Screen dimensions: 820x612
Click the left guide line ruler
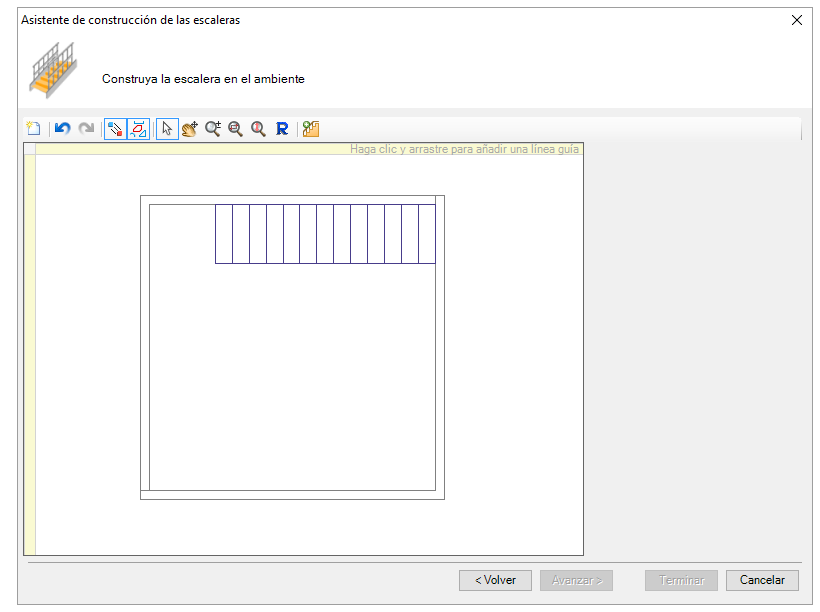pyautogui.click(x=30, y=355)
